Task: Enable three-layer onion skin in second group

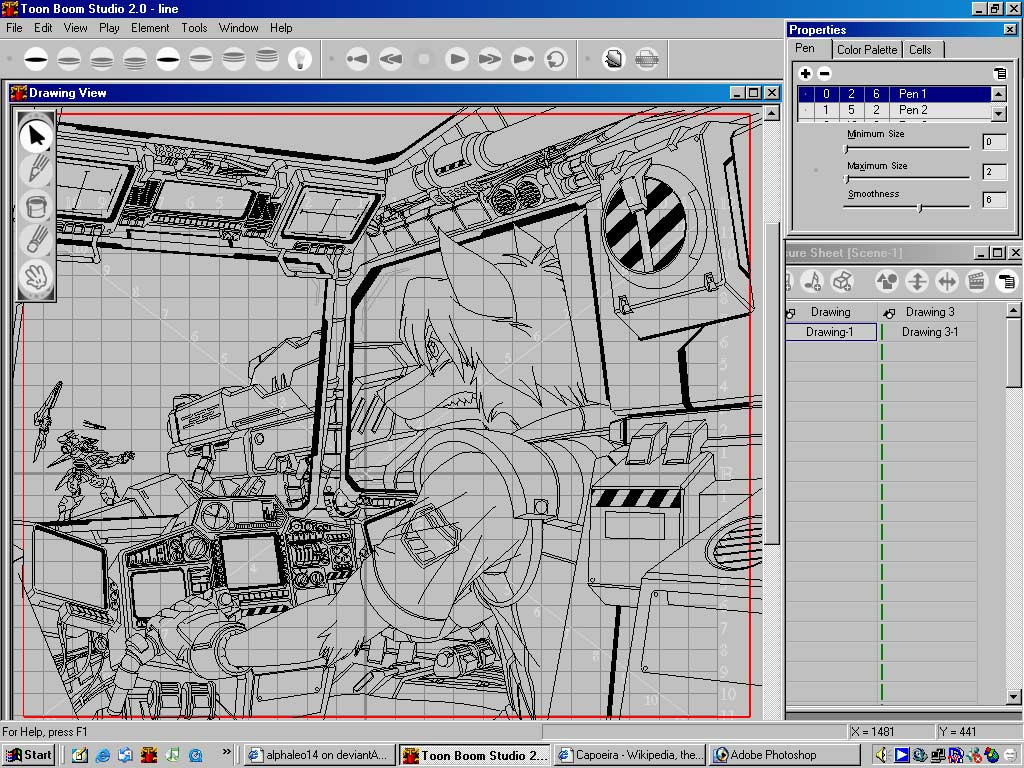Action: click(x=234, y=59)
